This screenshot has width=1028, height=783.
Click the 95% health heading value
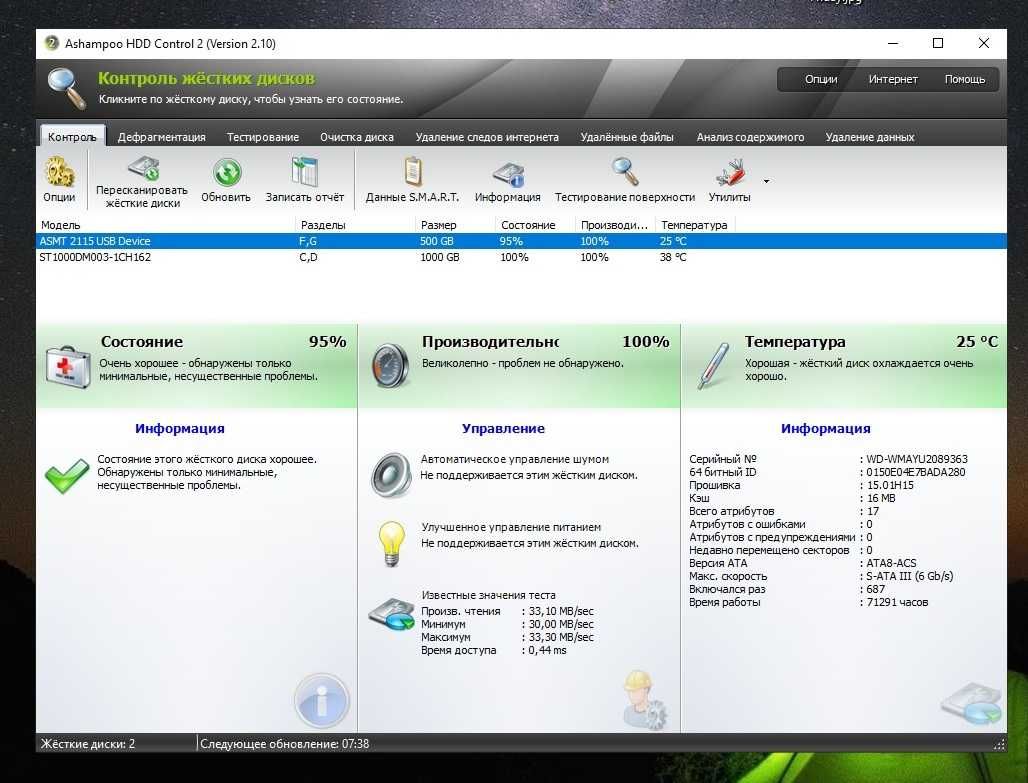[327, 342]
